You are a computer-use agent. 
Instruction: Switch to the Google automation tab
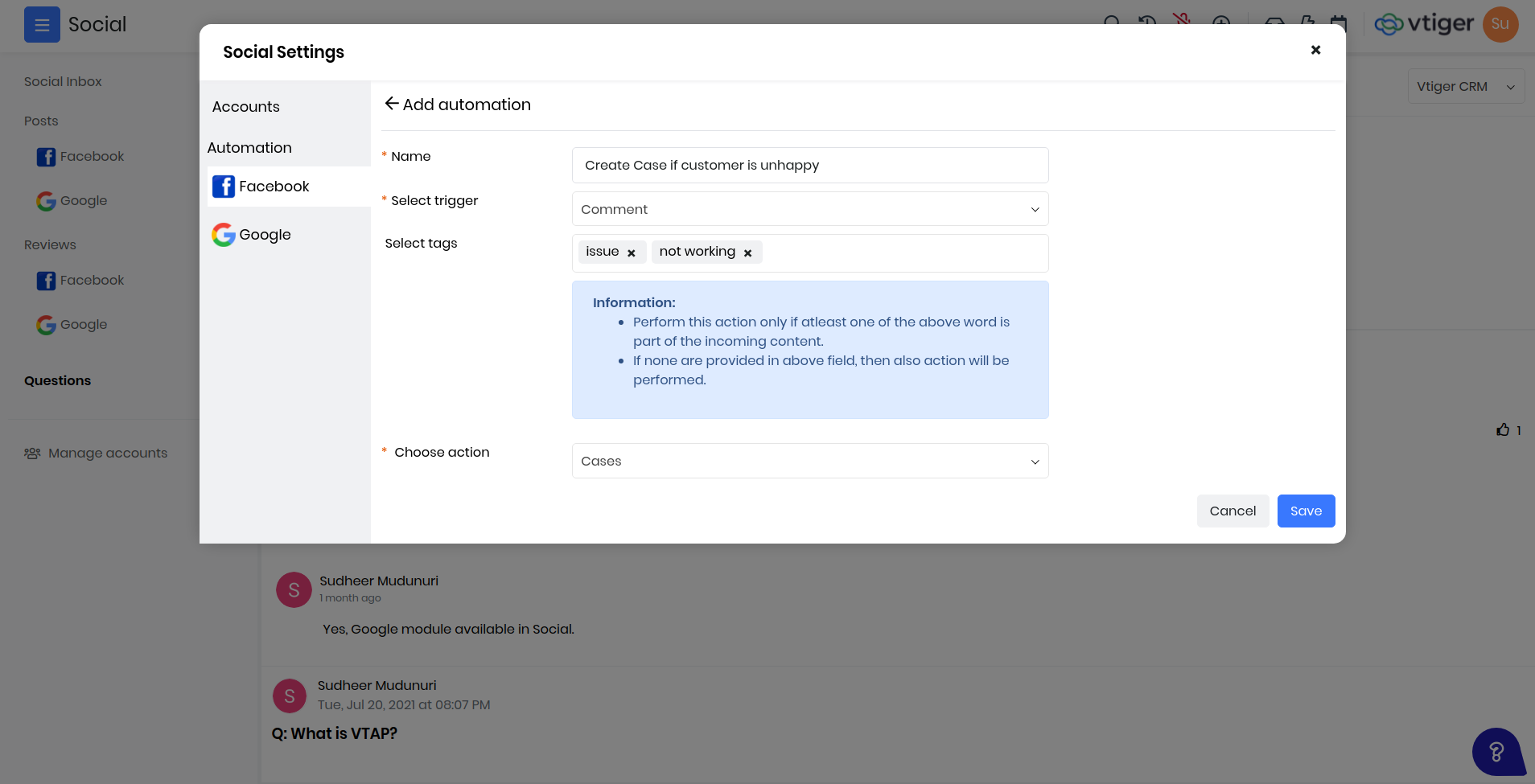pyautogui.click(x=265, y=234)
